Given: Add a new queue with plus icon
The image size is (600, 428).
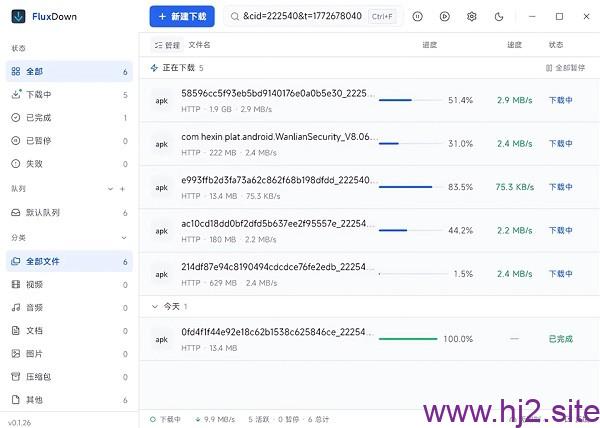Looking at the screenshot, I should 122,189.
